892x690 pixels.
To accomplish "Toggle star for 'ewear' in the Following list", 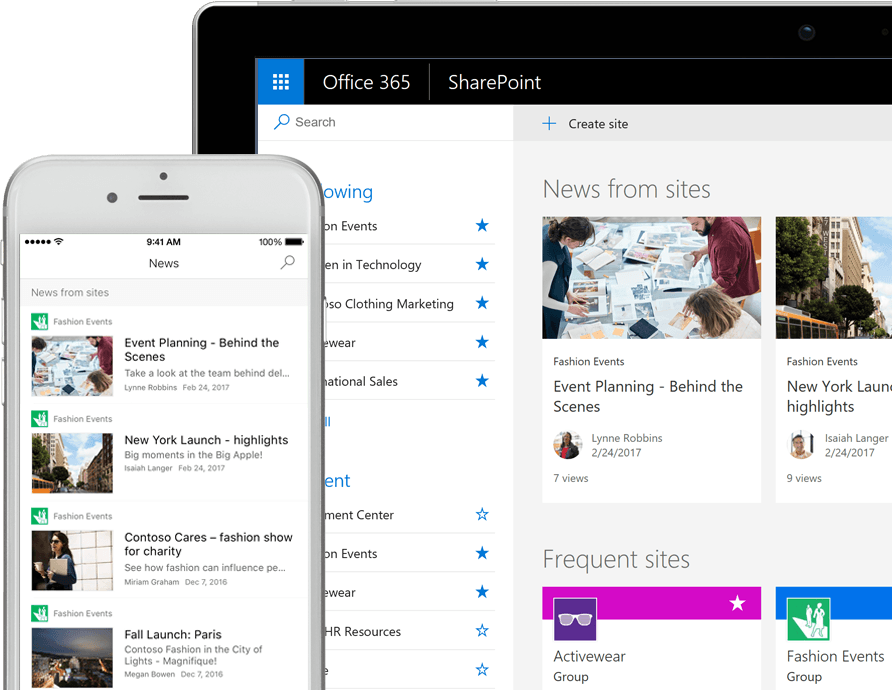I will [x=482, y=342].
